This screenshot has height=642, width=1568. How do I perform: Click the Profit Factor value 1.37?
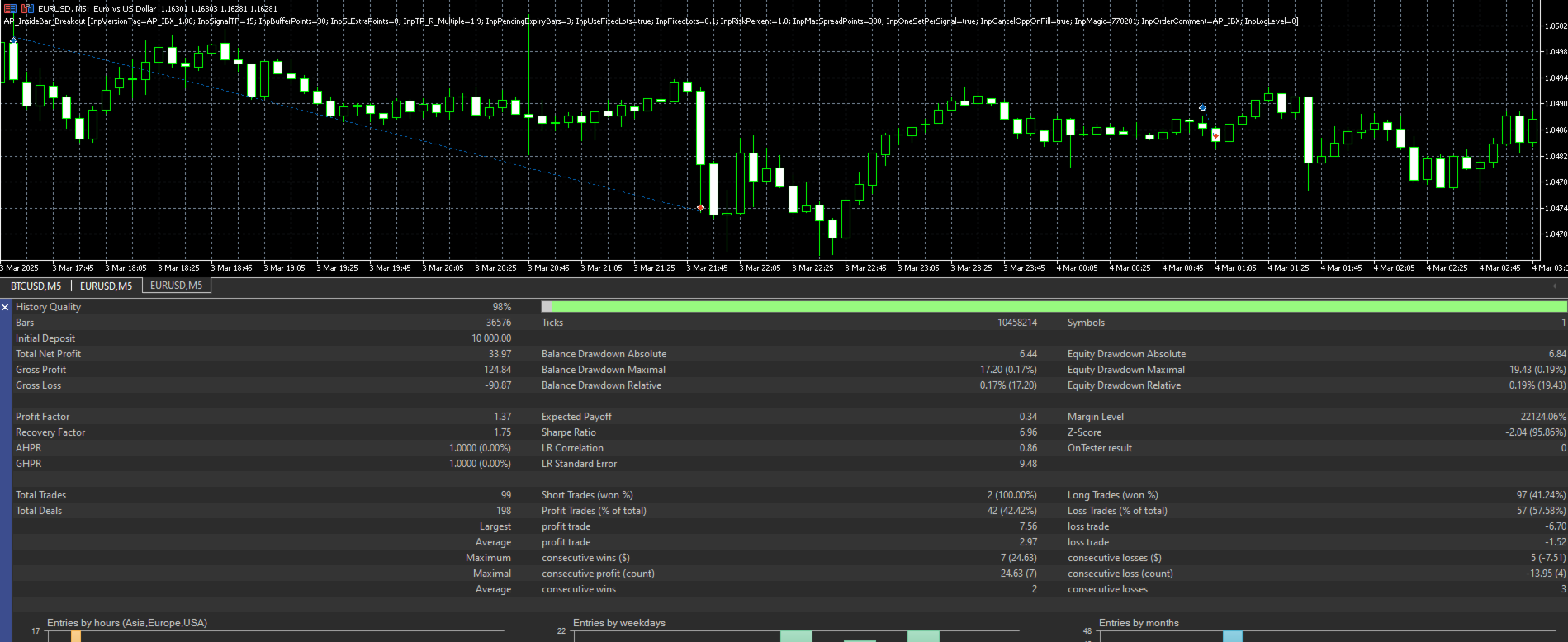(x=503, y=417)
